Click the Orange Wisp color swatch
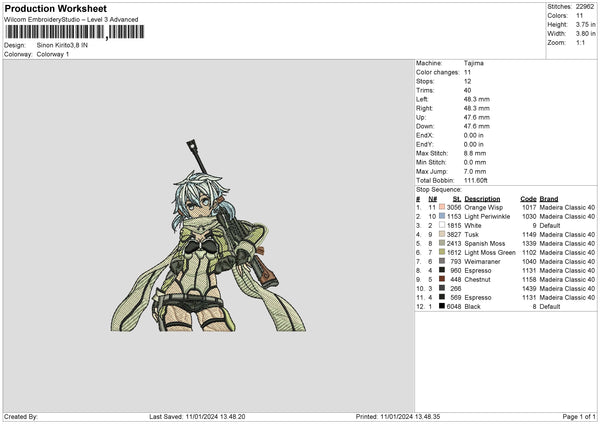 click(441, 206)
